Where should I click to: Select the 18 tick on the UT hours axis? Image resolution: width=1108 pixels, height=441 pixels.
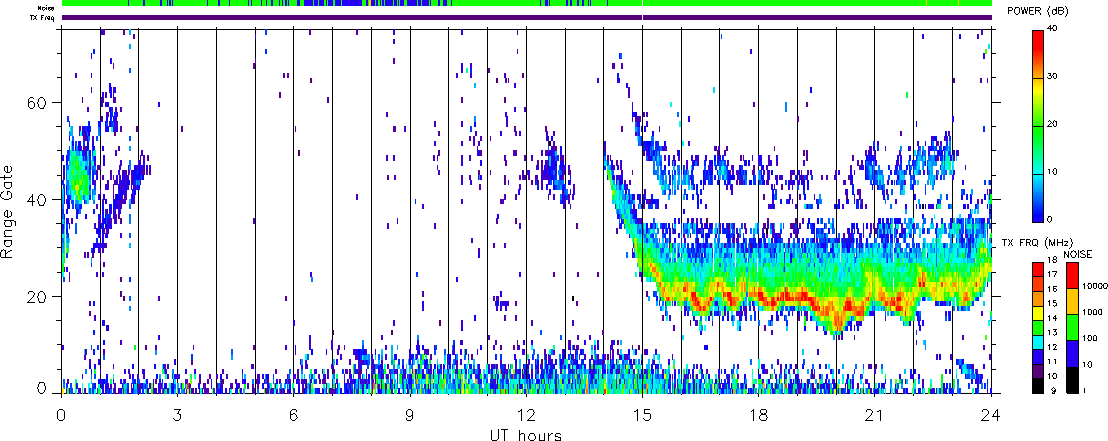click(x=758, y=415)
